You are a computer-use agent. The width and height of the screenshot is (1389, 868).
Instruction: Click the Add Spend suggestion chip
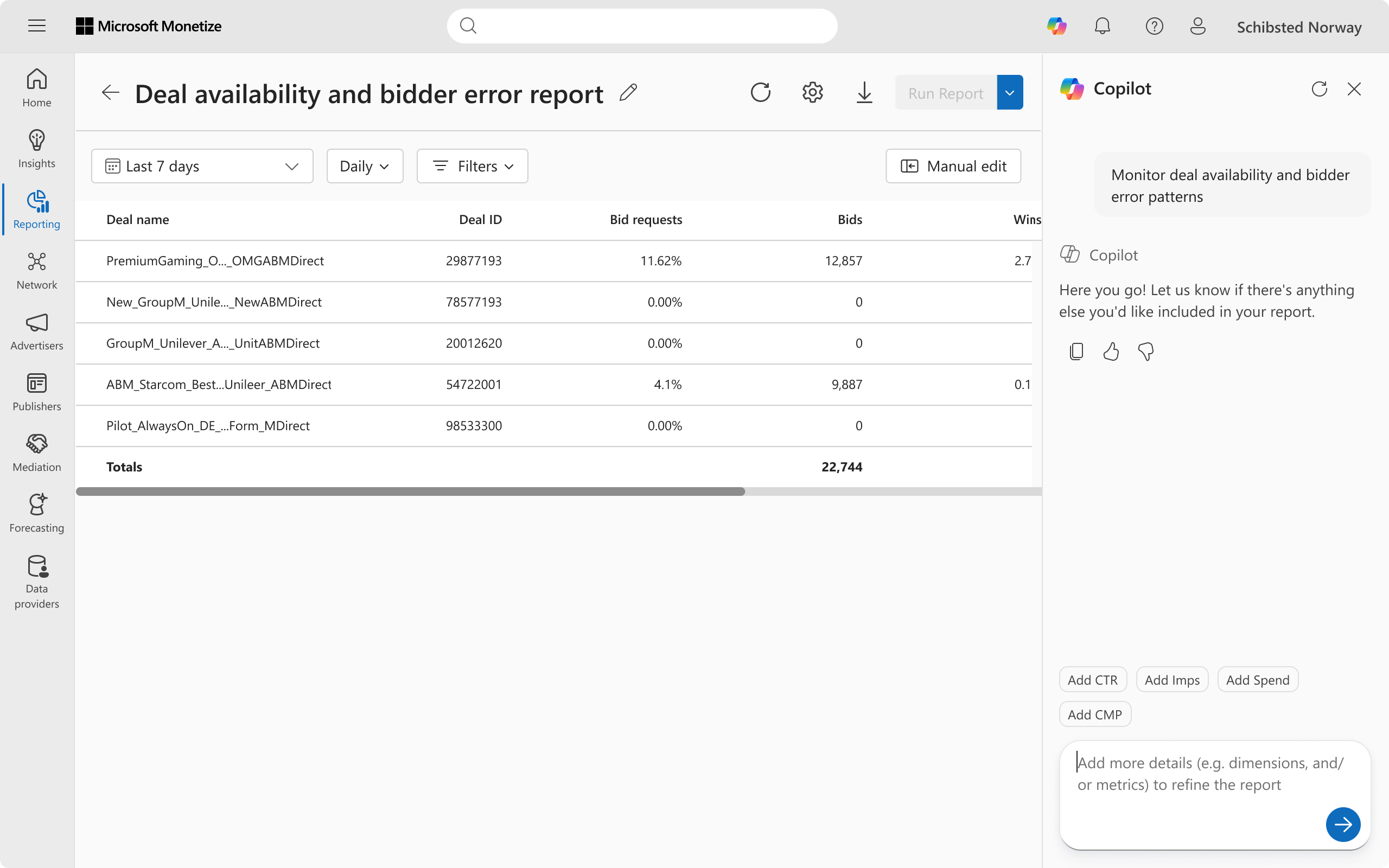[1257, 680]
